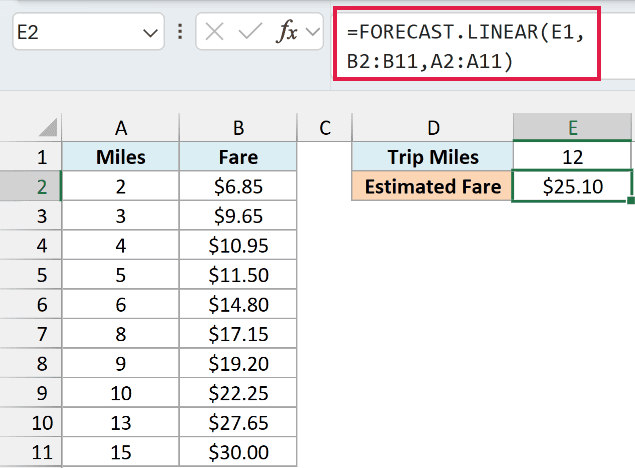Open the Insert Function fx dialog

pyautogui.click(x=286, y=32)
